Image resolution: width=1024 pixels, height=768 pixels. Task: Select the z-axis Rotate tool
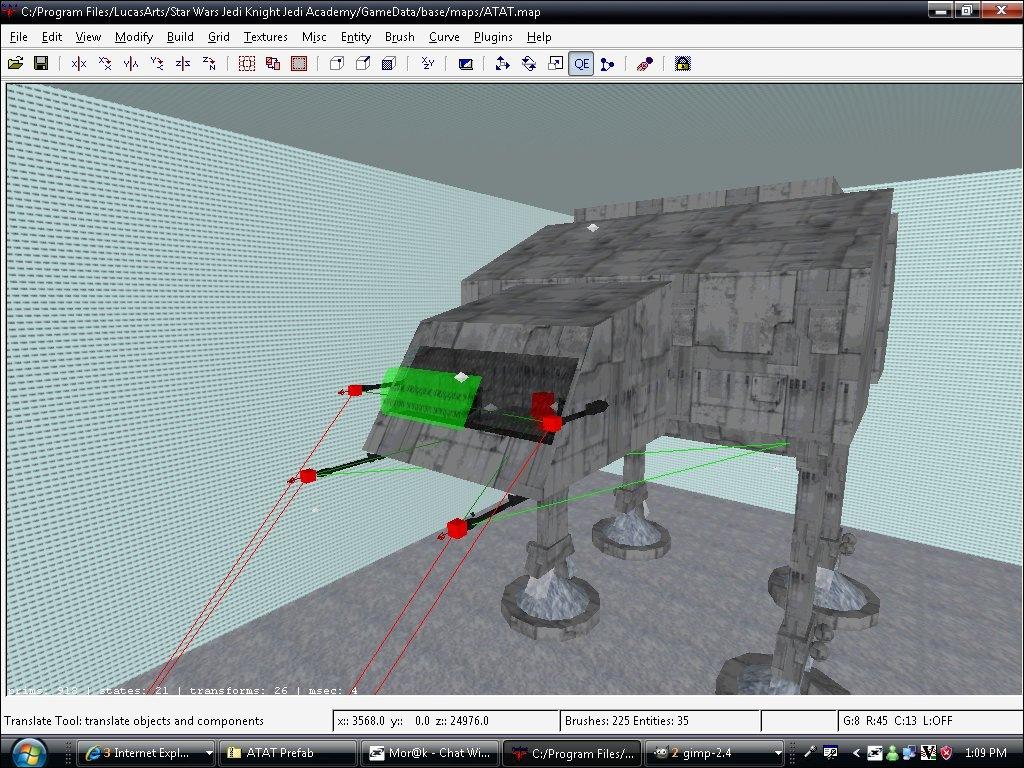pos(208,64)
